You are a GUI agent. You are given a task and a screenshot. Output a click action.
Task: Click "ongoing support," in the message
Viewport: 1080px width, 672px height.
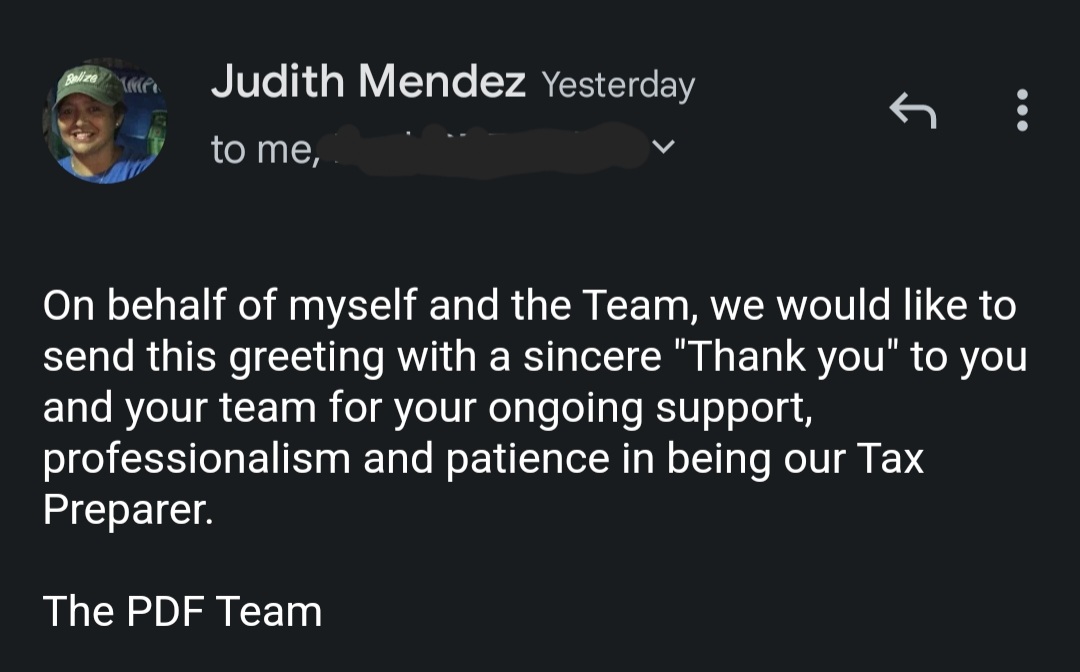[x=651, y=410]
